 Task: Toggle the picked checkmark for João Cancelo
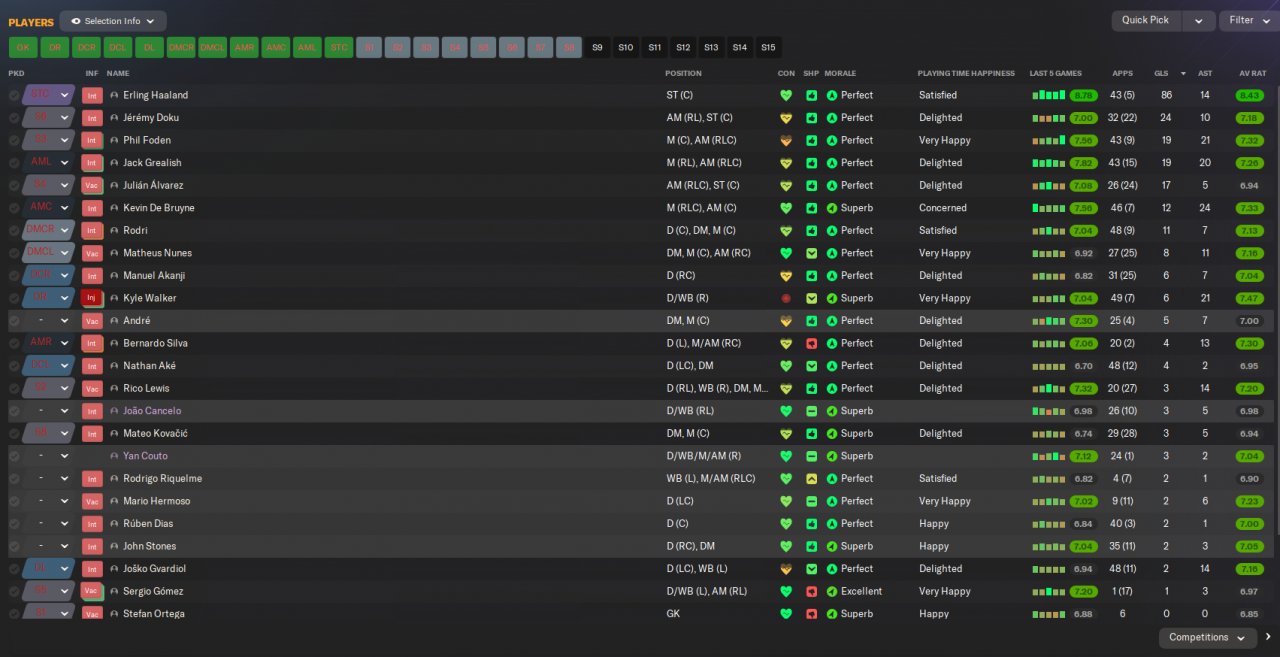[x=14, y=411]
